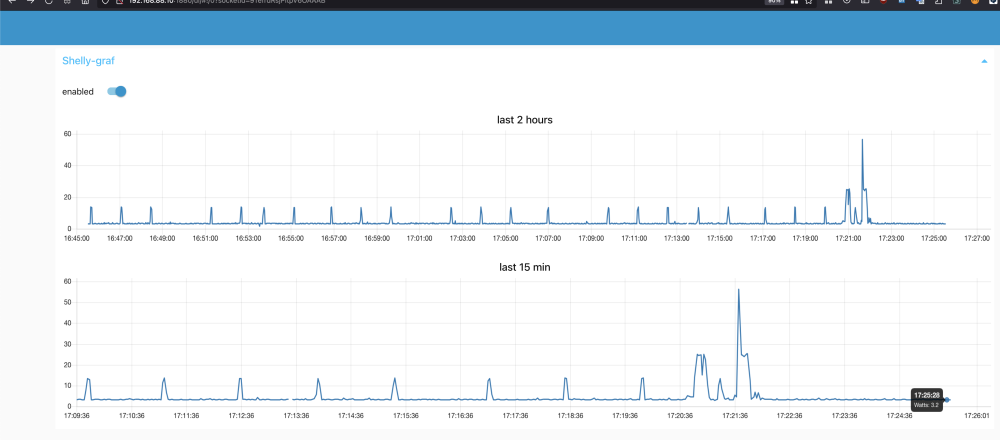Click the 17:25:28 Watts 3.2 tooltip
The image size is (1000, 440).
click(x=927, y=400)
